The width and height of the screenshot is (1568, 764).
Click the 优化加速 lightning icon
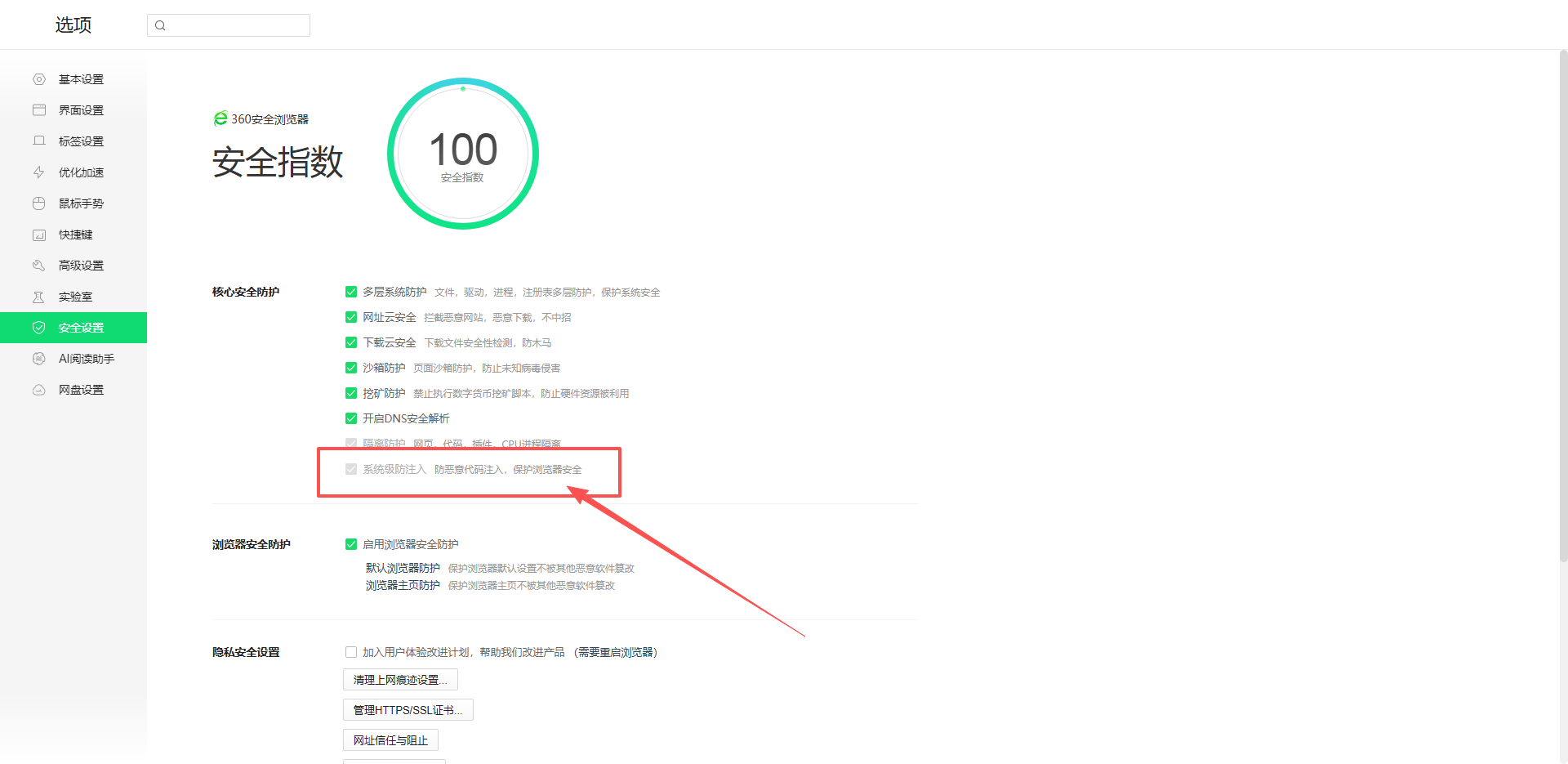[x=38, y=172]
